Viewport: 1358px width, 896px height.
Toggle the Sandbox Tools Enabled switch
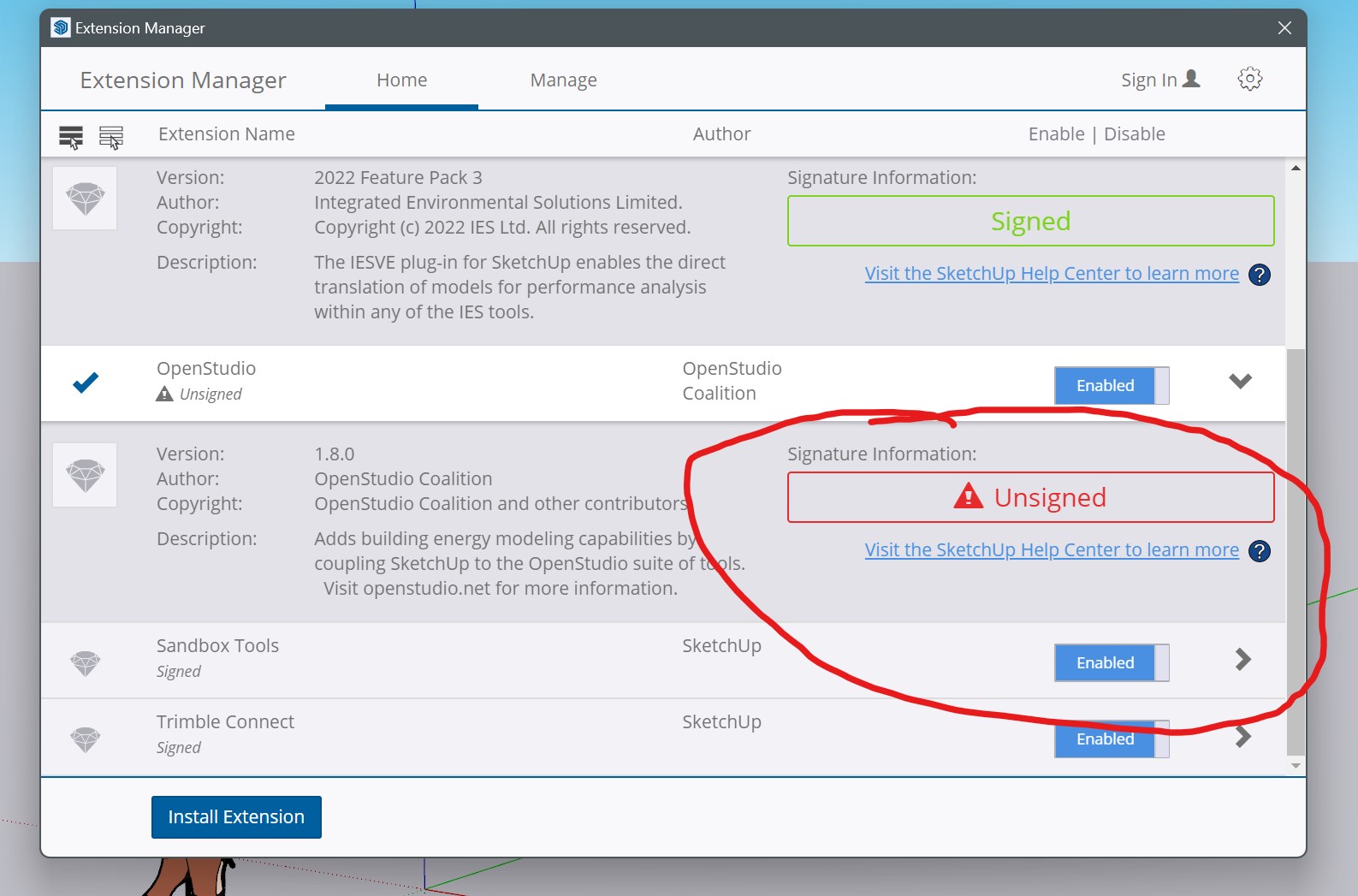pyautogui.click(x=1112, y=662)
